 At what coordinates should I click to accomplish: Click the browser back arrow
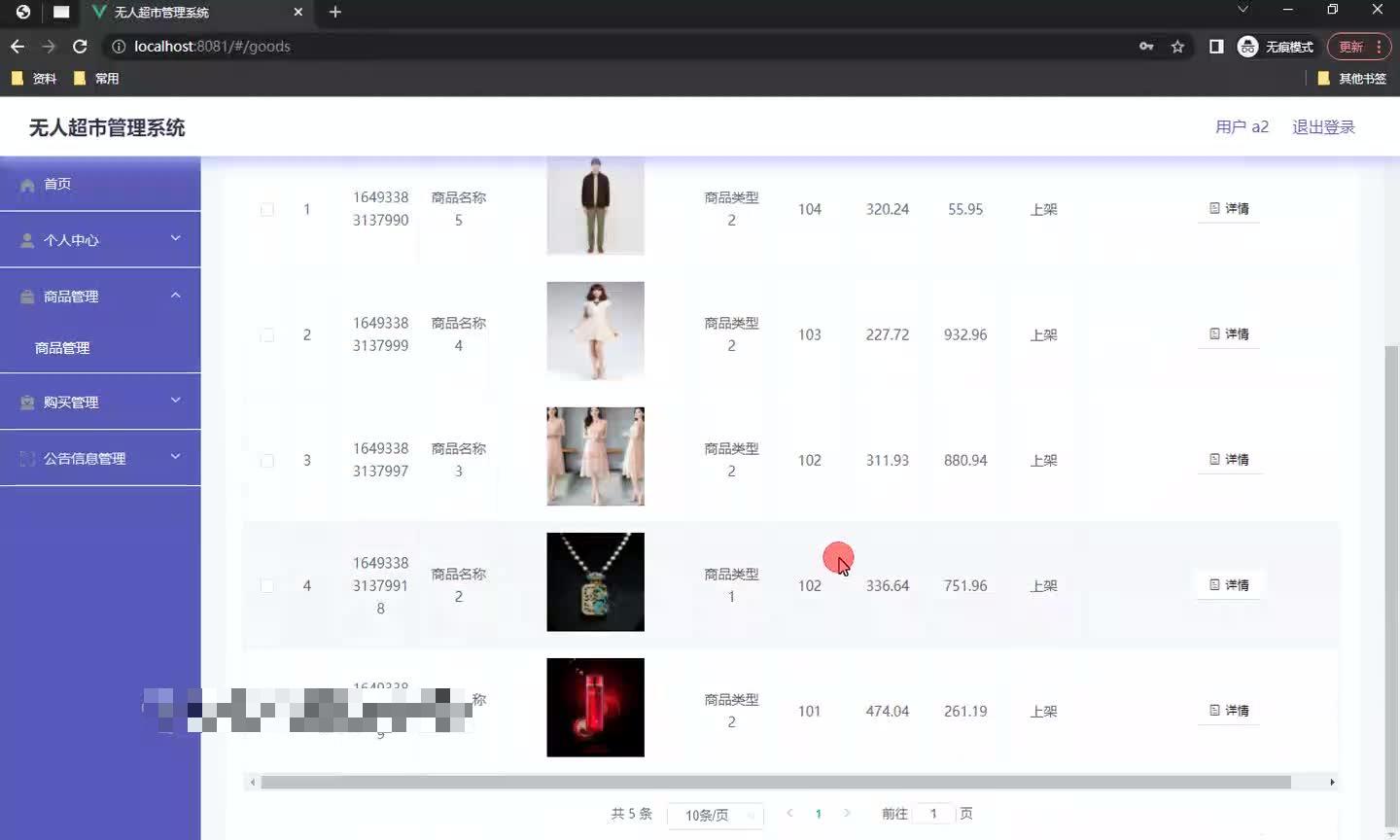click(17, 46)
